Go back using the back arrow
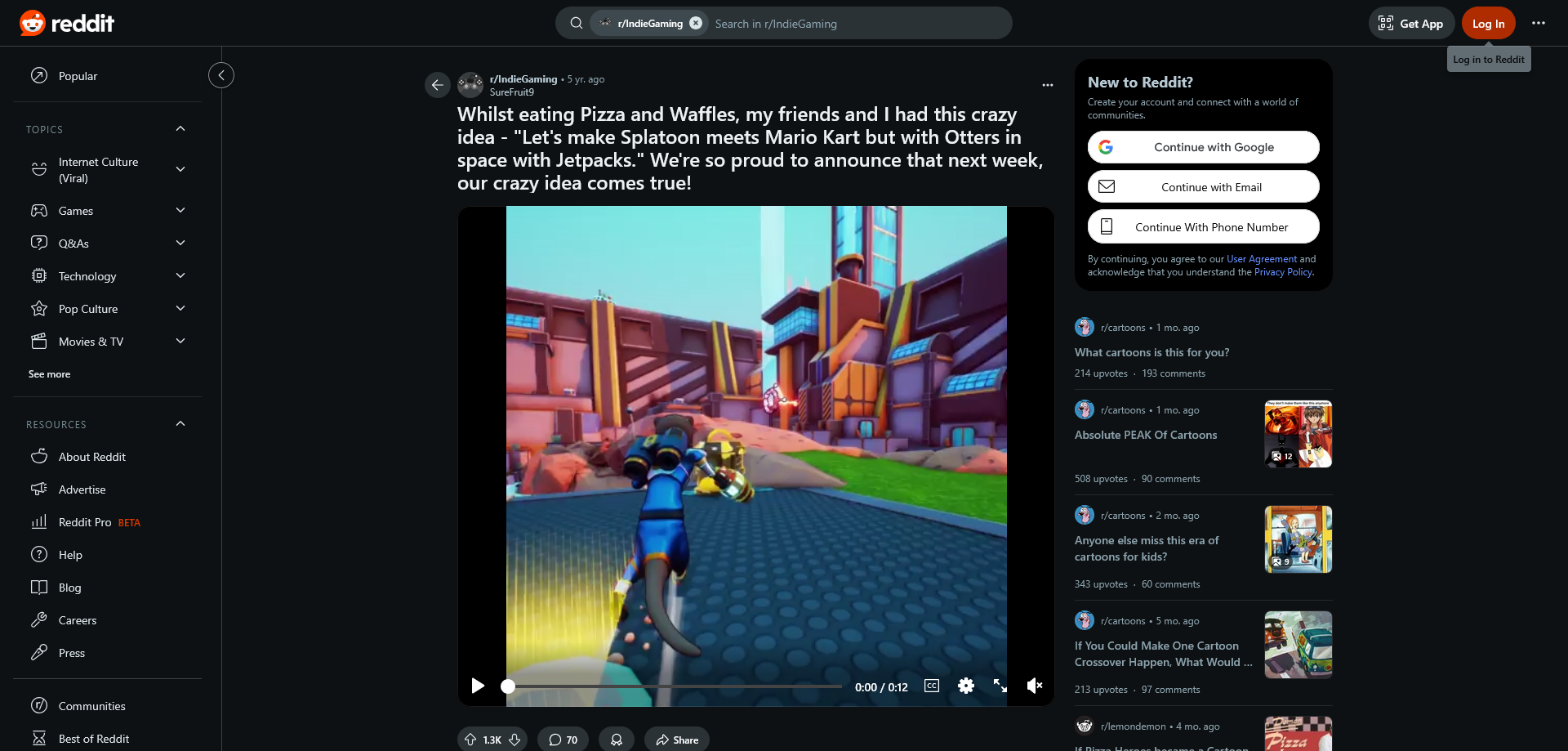Viewport: 1568px width, 751px height. click(438, 85)
